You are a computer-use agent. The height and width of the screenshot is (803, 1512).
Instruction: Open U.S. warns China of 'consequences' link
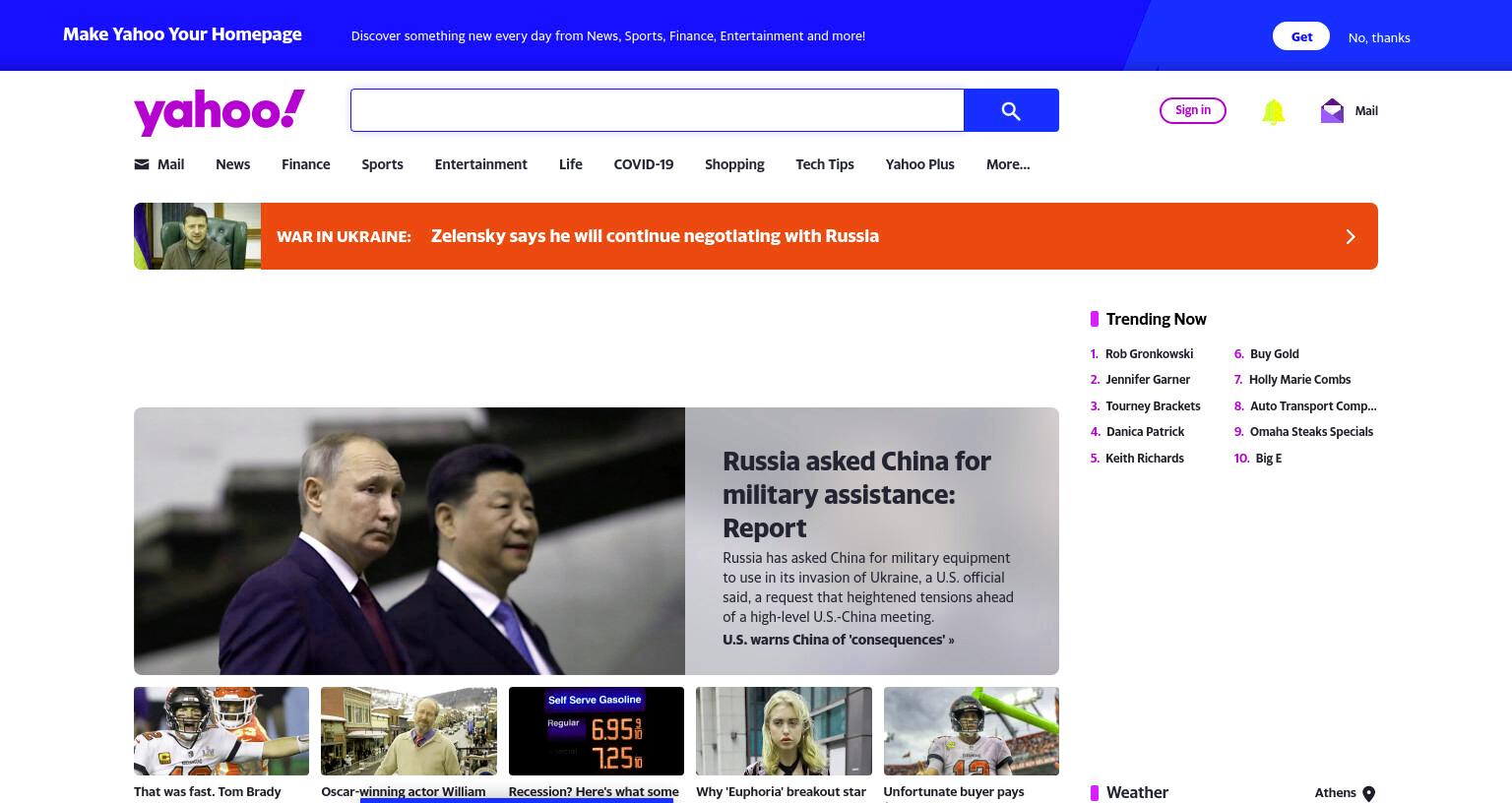[x=839, y=640]
